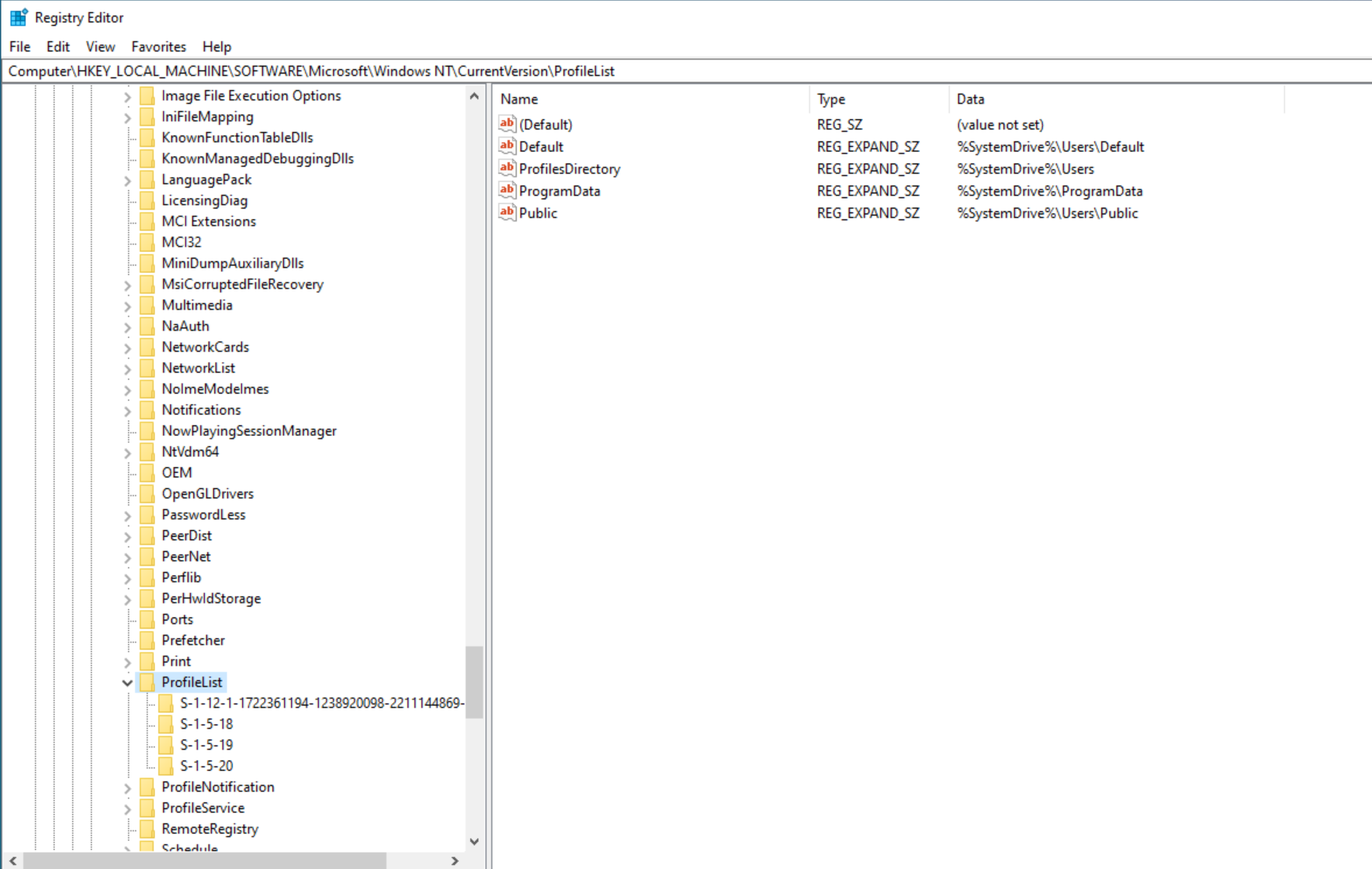Click the folder icon of S-1-5-20 key
1372x869 pixels.
(165, 766)
